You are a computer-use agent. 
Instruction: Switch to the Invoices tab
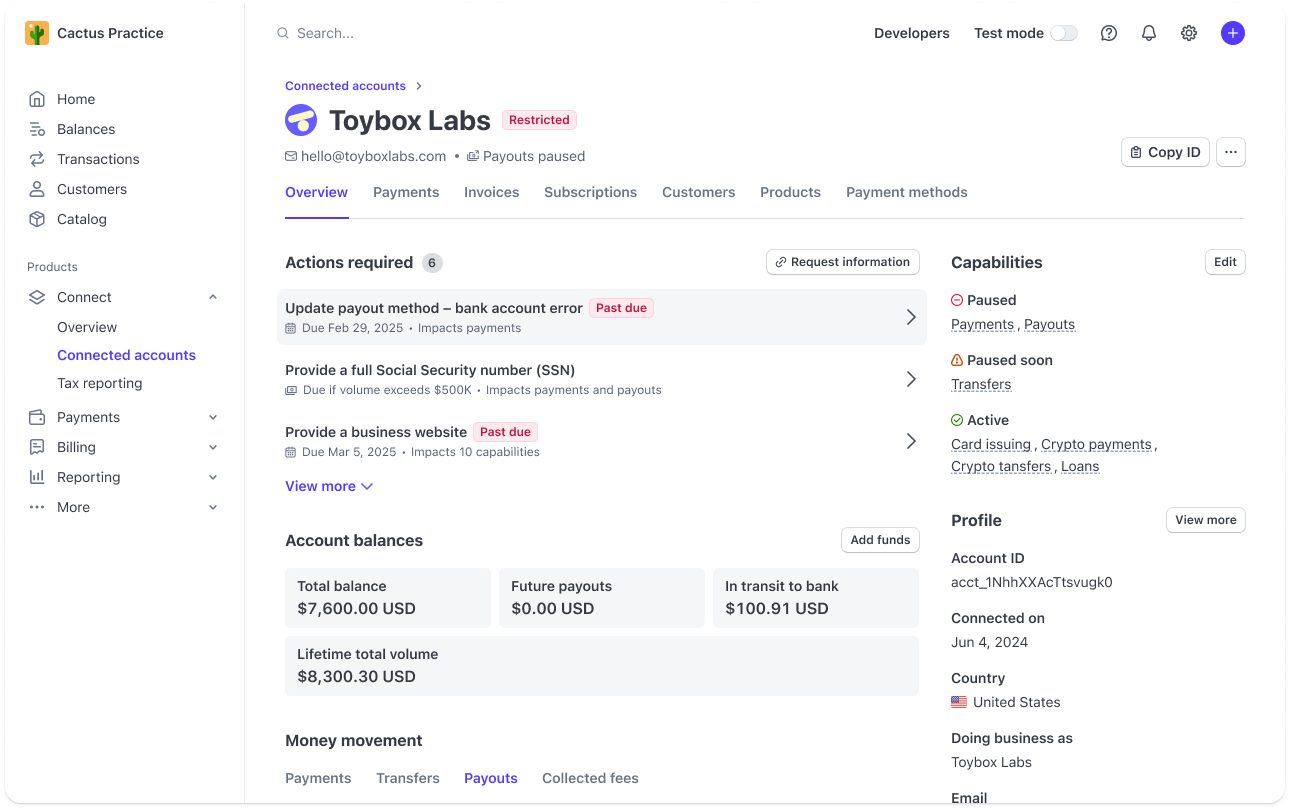(492, 192)
